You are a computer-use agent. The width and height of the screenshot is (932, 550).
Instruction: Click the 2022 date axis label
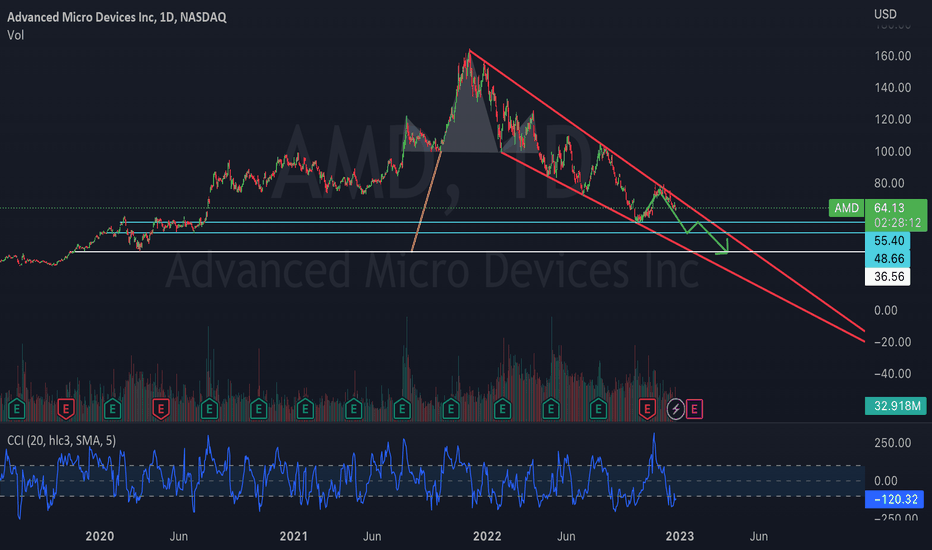click(487, 536)
